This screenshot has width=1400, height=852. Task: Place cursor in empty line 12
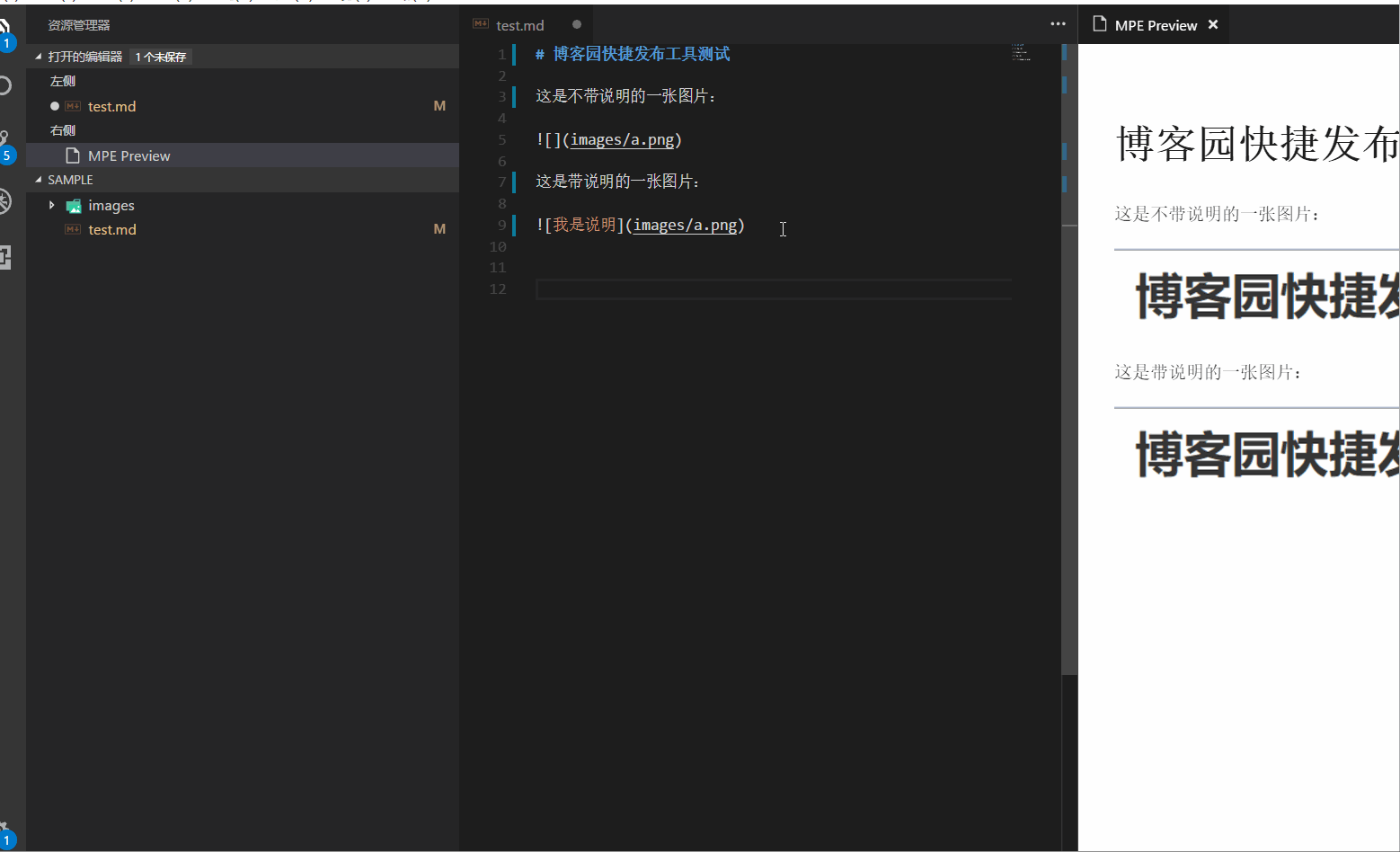coord(774,289)
